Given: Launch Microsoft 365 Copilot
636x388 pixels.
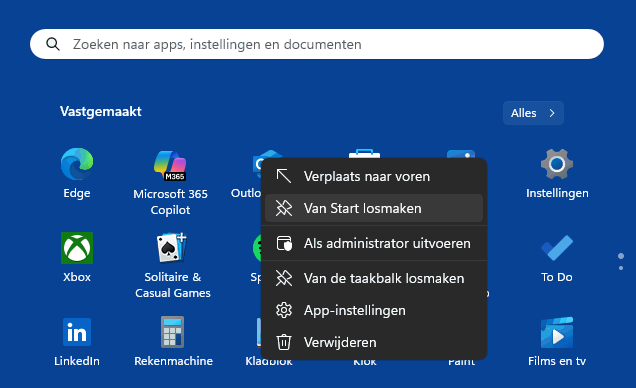Looking at the screenshot, I should click(170, 166).
